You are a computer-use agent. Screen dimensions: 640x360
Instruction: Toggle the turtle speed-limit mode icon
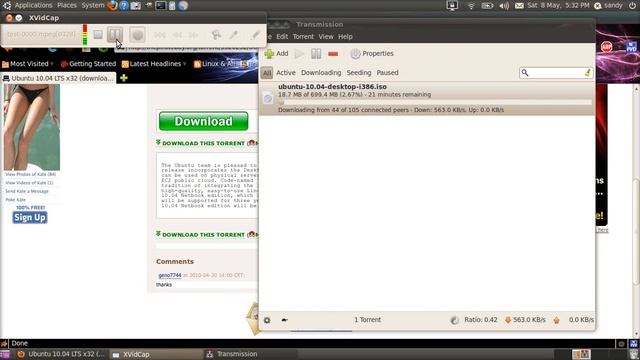(284, 320)
